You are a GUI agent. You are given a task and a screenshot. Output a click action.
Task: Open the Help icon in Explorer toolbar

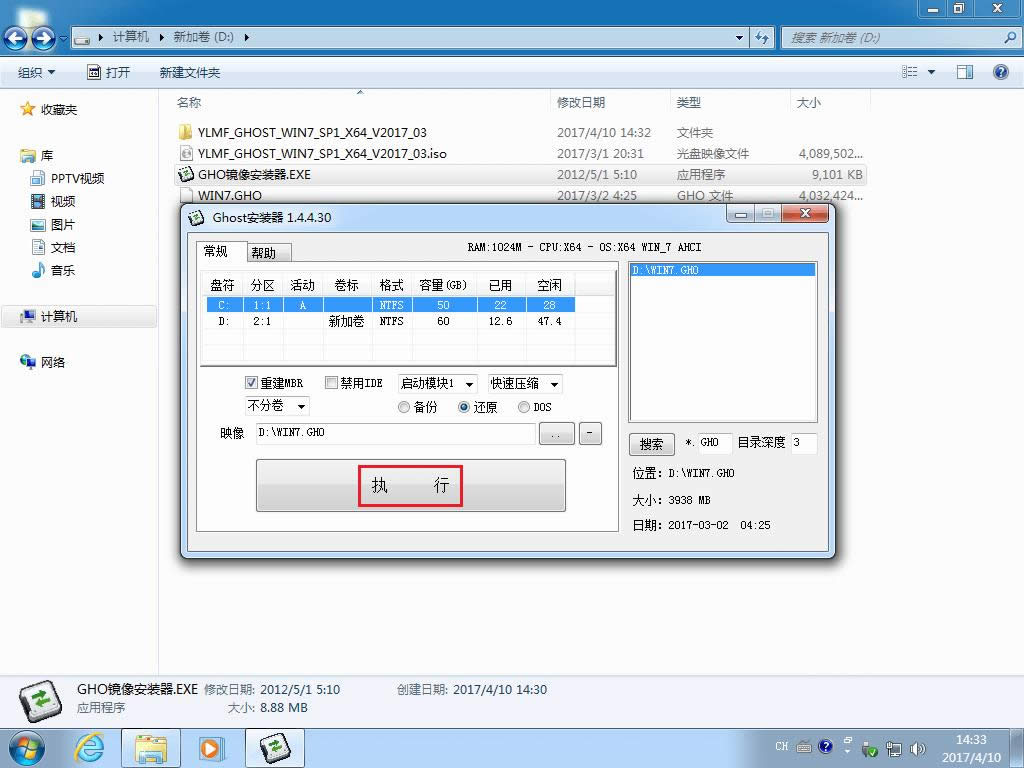pyautogui.click(x=999, y=71)
